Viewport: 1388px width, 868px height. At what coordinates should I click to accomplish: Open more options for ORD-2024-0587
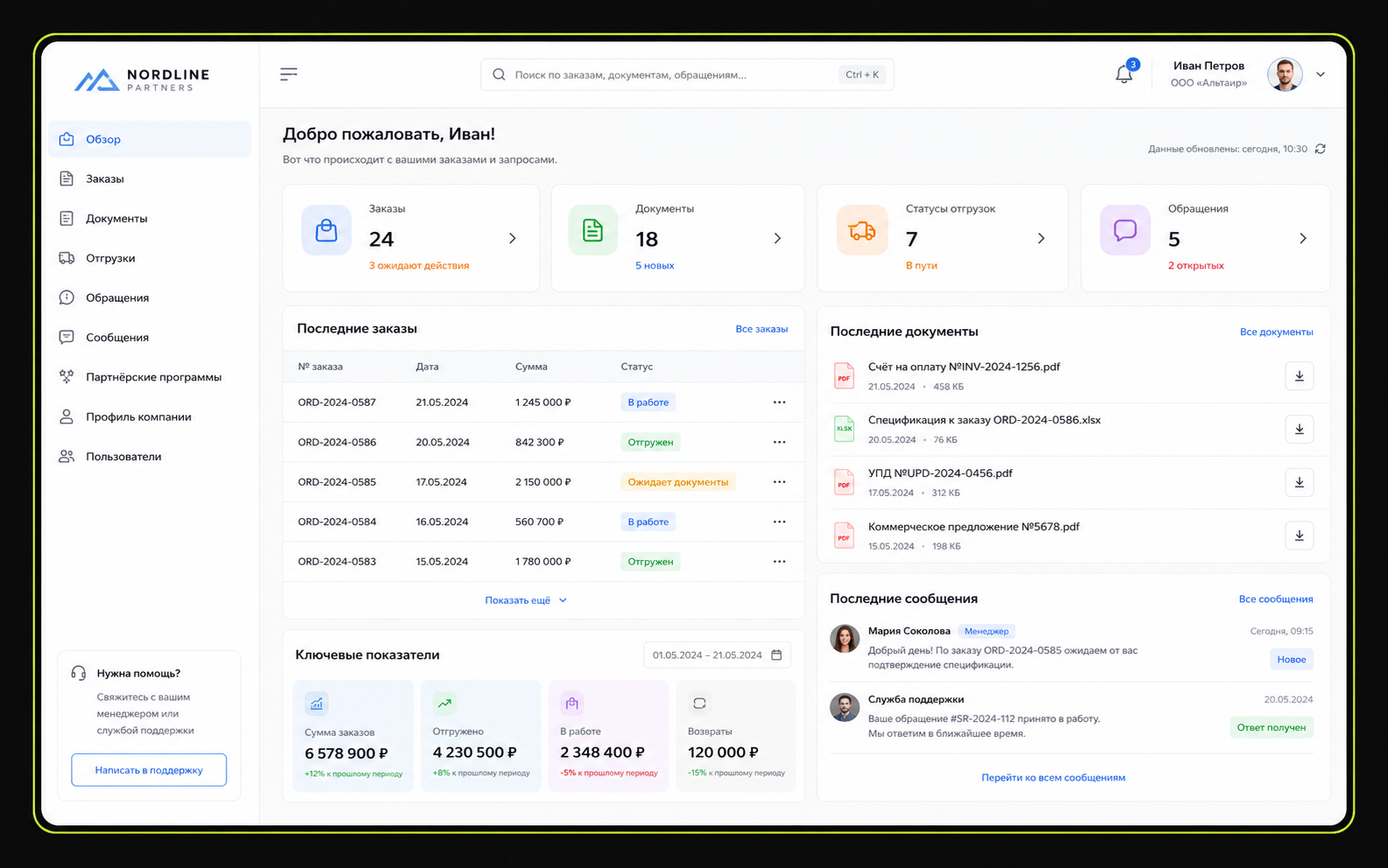(x=780, y=402)
